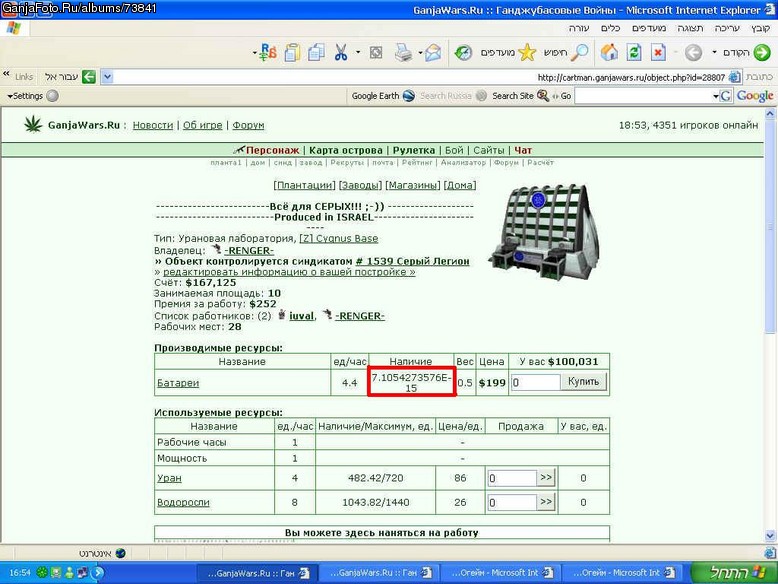Open the עריכה (Edit) menu
The width and height of the screenshot is (778, 584).
click(x=727, y=28)
